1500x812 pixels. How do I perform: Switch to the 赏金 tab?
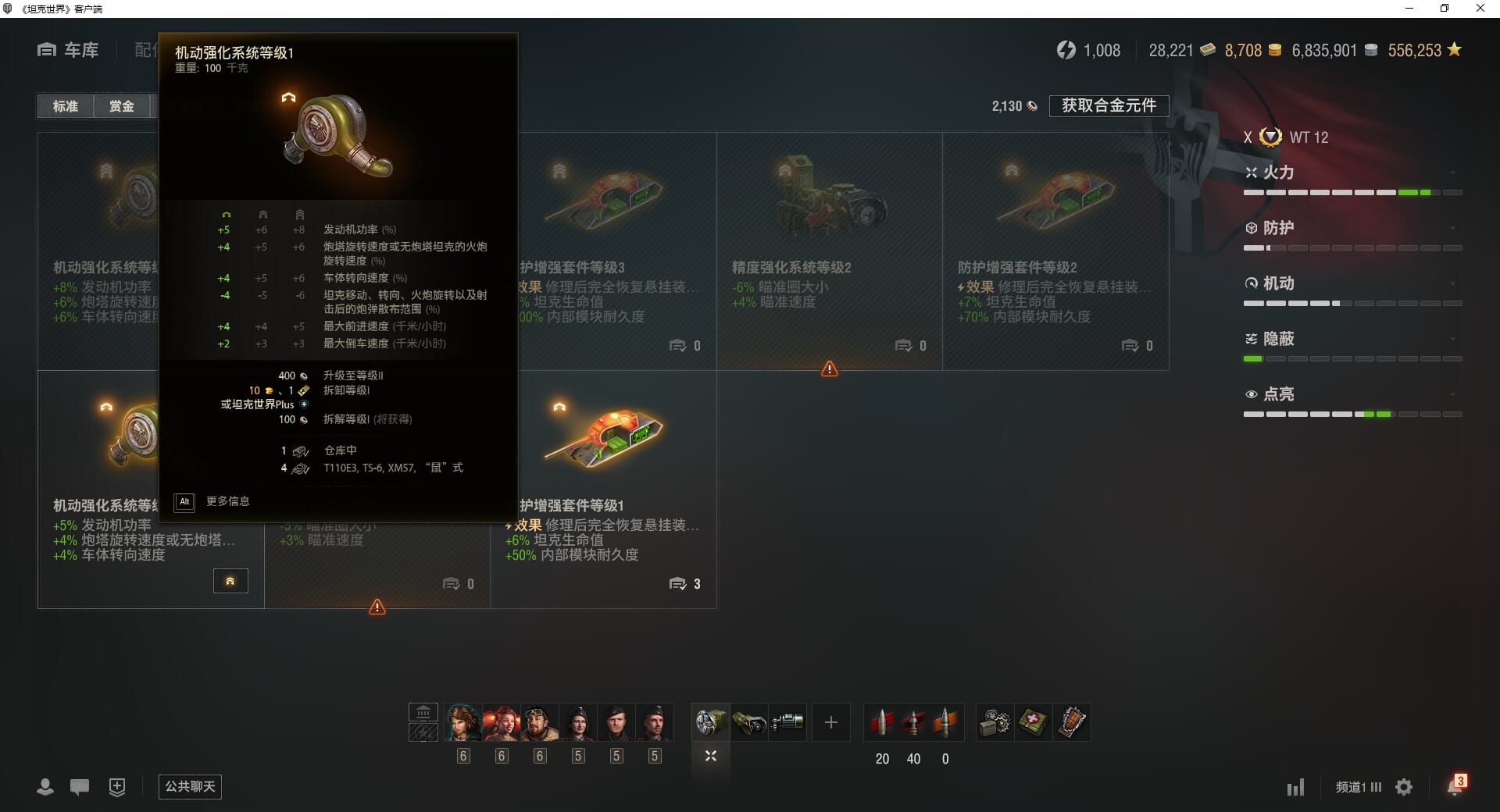122,106
